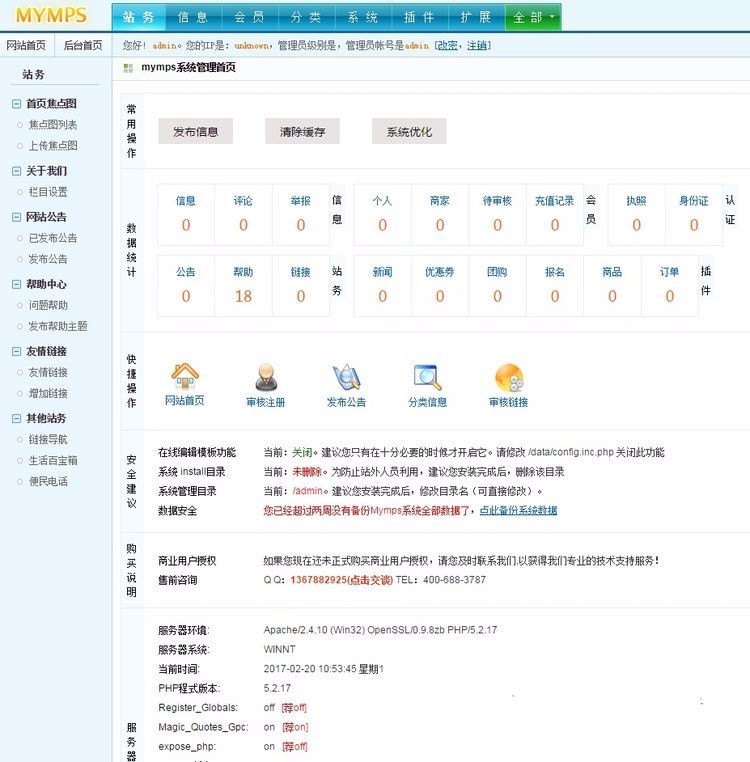Click the 公告 statistics cell
750x762 pixels.
coord(186,286)
